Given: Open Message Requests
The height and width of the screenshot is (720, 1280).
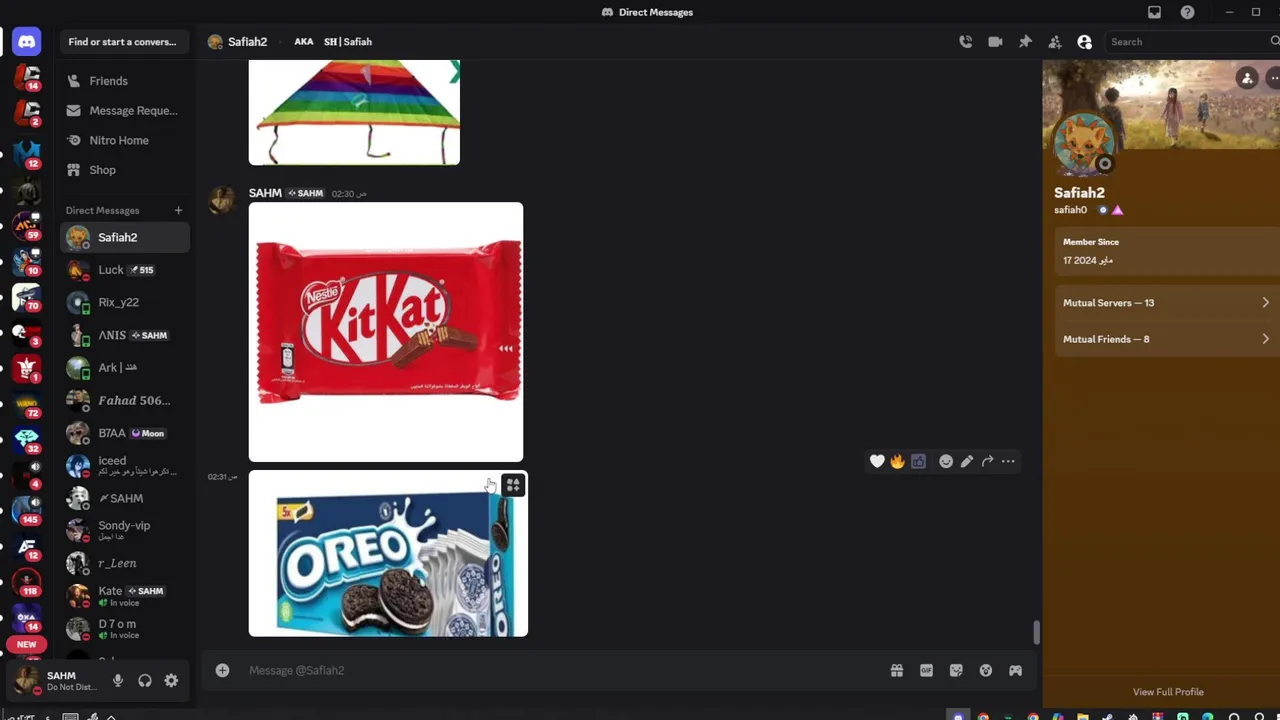Looking at the screenshot, I should point(125,111).
